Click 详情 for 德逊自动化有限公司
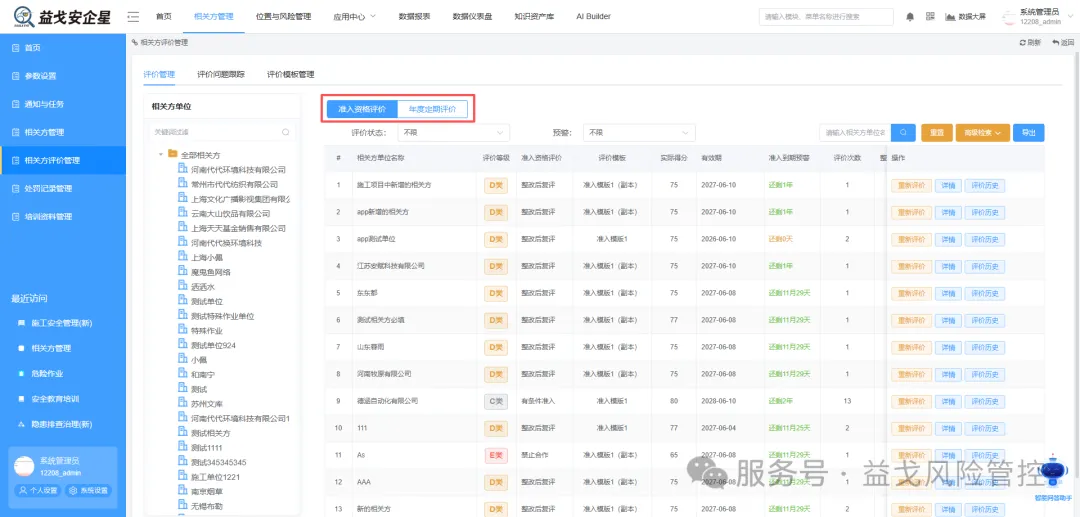This screenshot has height=517, width=1080. click(948, 401)
